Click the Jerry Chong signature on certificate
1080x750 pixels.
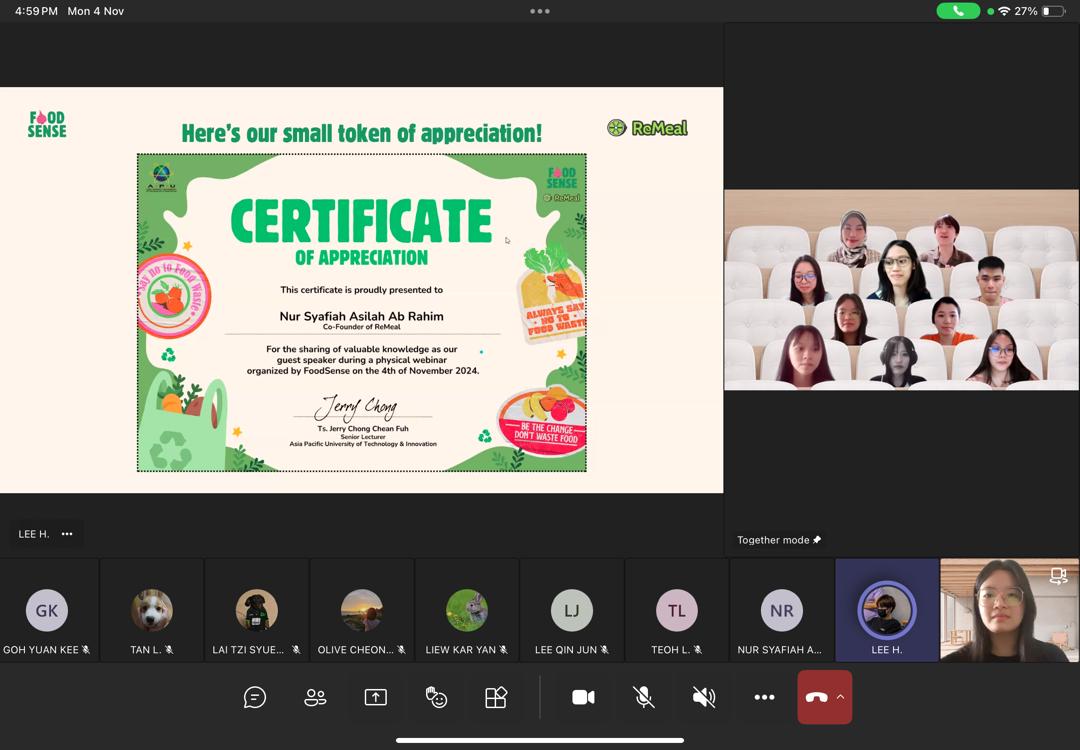click(x=358, y=408)
